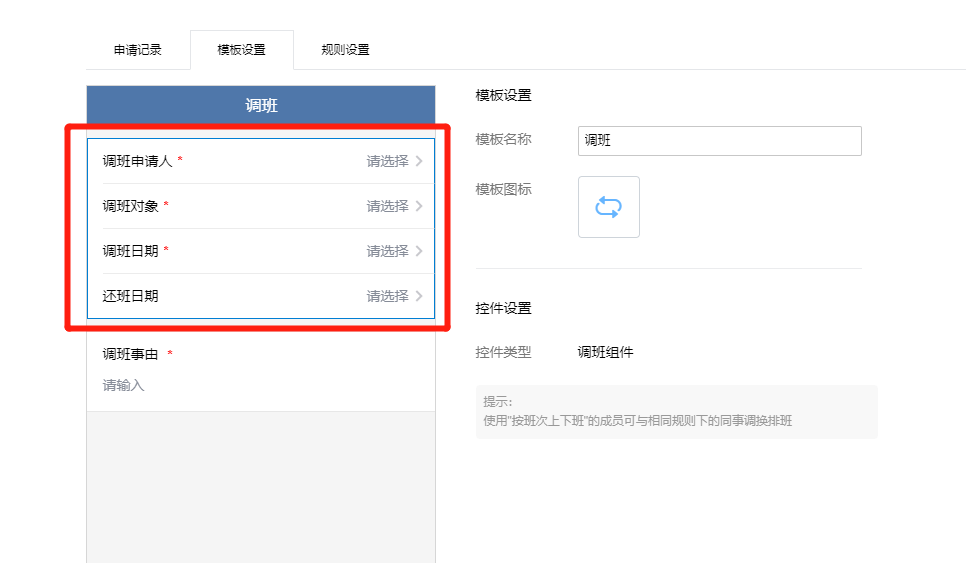
Task: Select the 调班日期 label text
Action: coord(131,251)
